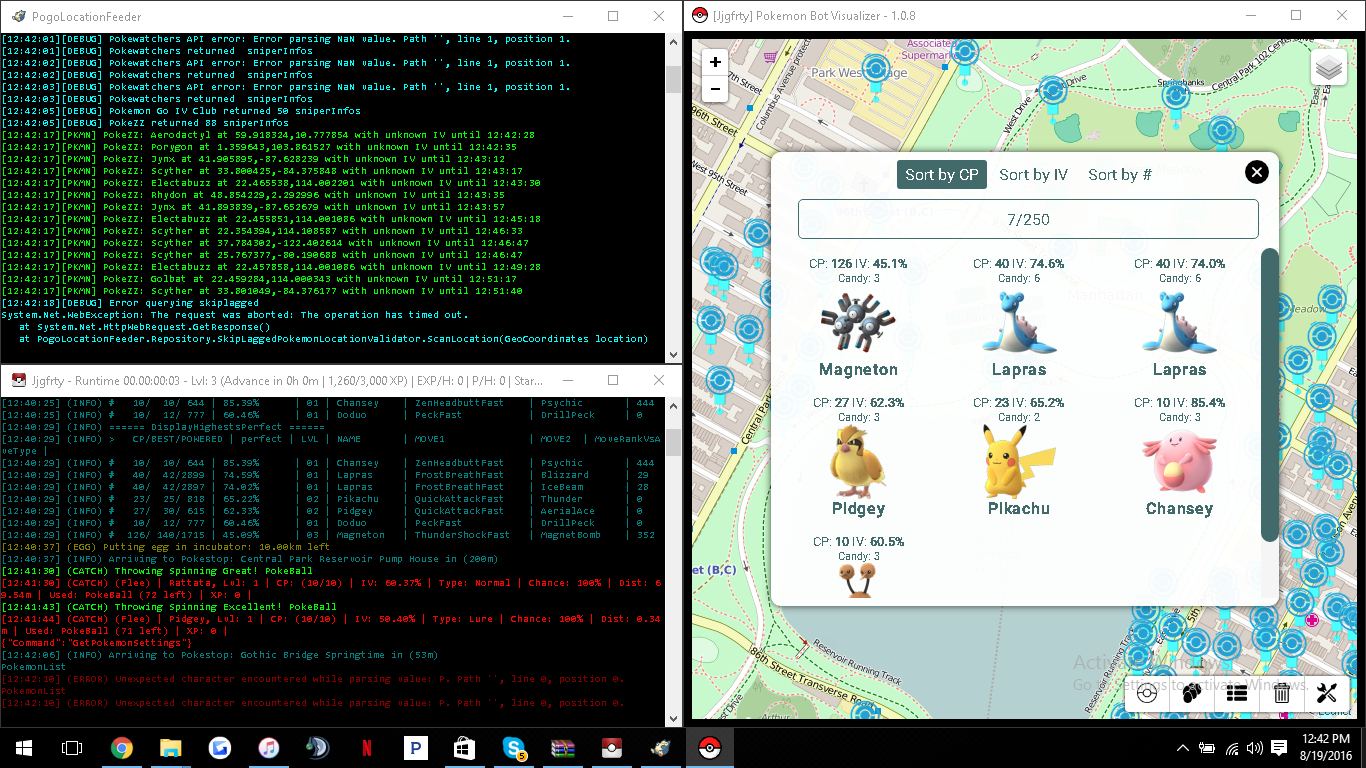Show hidden system tray icons
Image resolution: width=1366 pixels, height=768 pixels.
coord(1183,748)
